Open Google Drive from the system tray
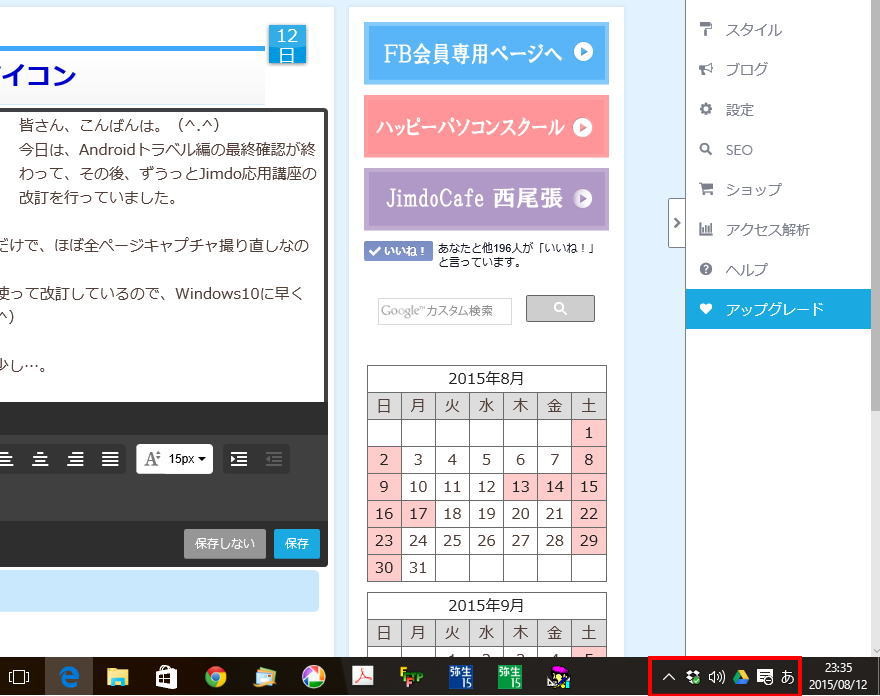Viewport: 880px width, 696px height. pyautogui.click(x=741, y=677)
